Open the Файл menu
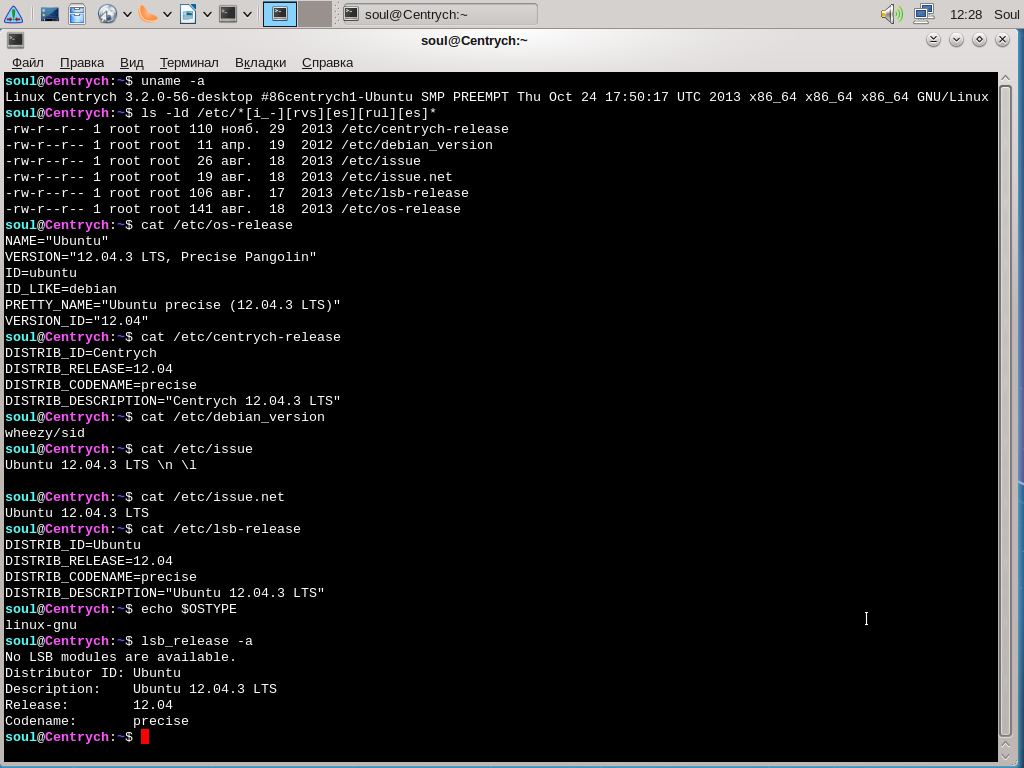Image resolution: width=1024 pixels, height=768 pixels. click(x=27, y=63)
